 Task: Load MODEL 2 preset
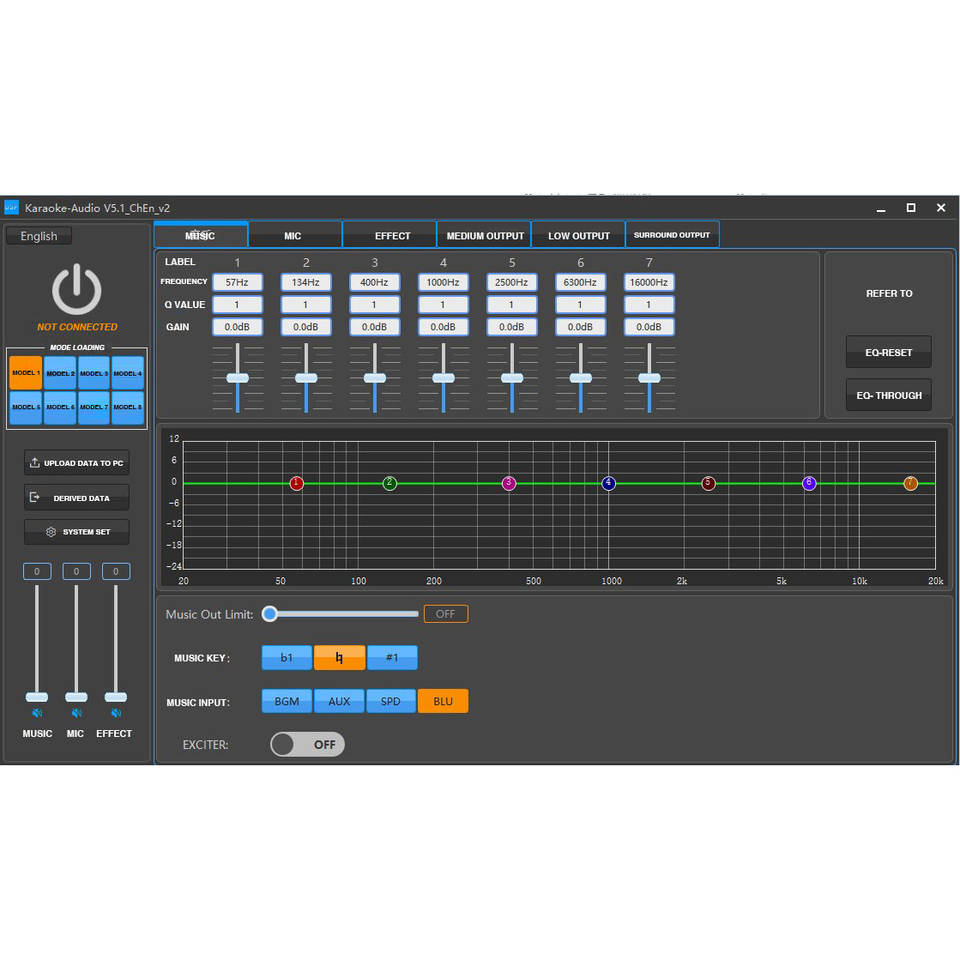click(x=60, y=373)
